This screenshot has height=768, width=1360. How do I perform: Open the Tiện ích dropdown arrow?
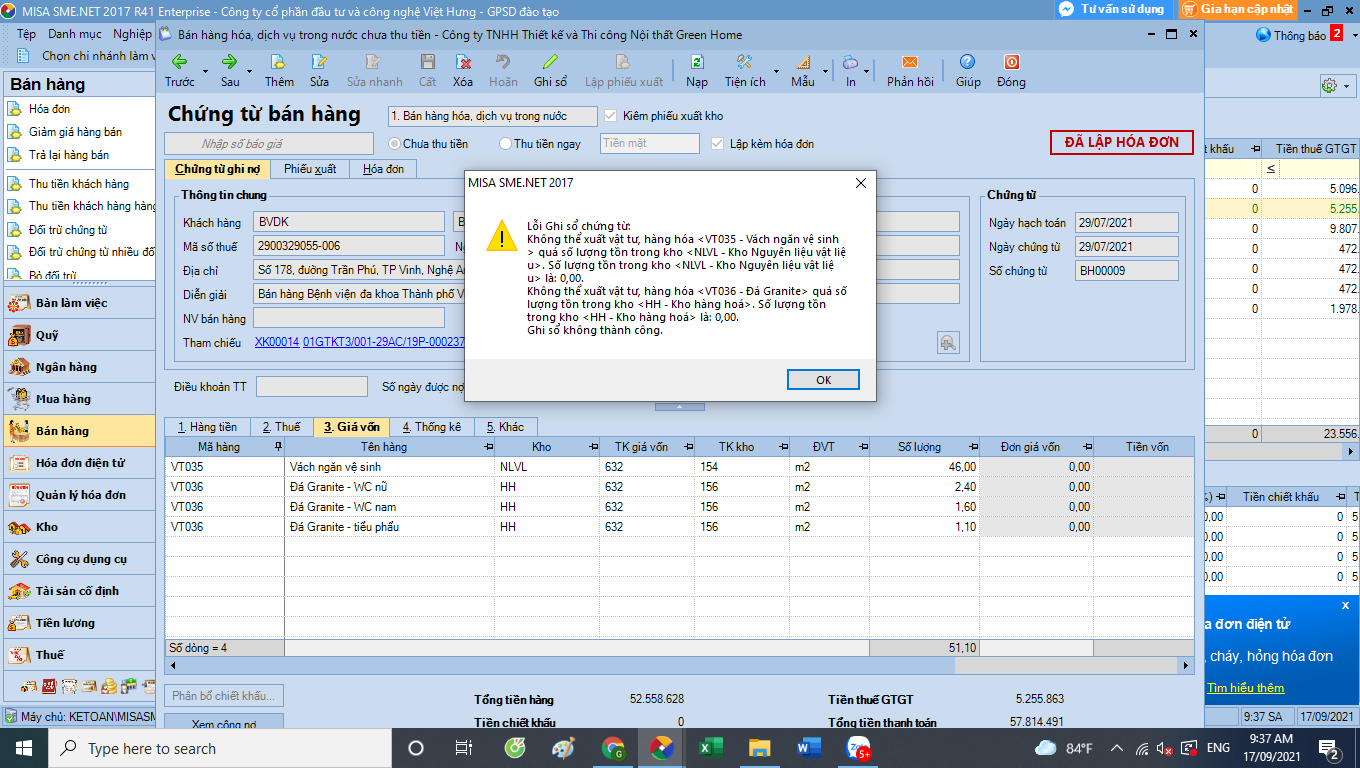776,71
